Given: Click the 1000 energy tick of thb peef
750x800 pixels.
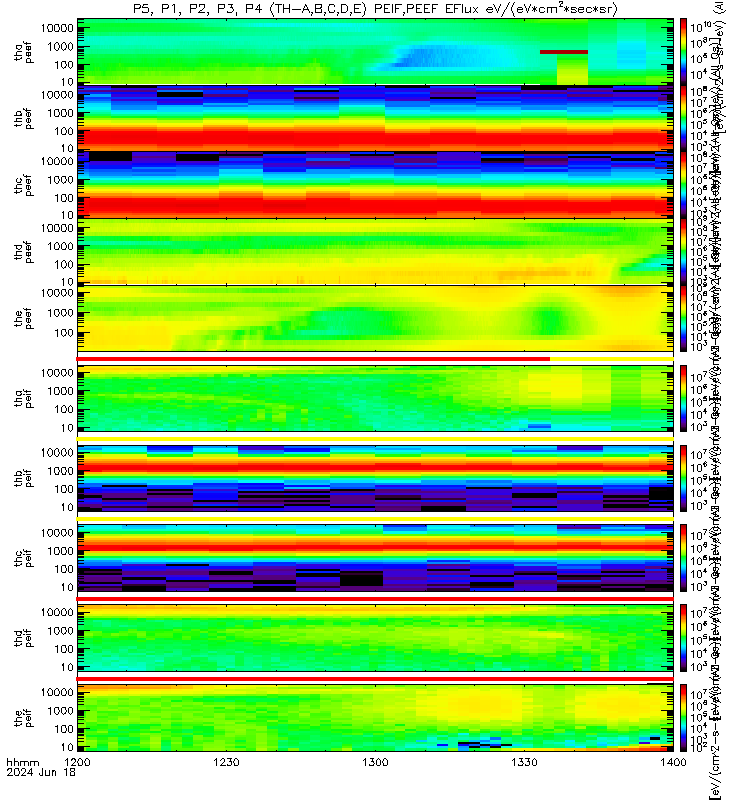Looking at the screenshot, I should coord(60,113).
